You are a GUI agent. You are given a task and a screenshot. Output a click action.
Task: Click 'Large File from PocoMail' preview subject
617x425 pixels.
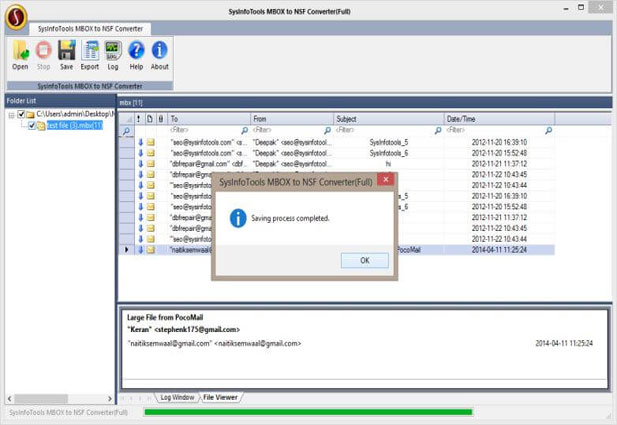(x=165, y=317)
